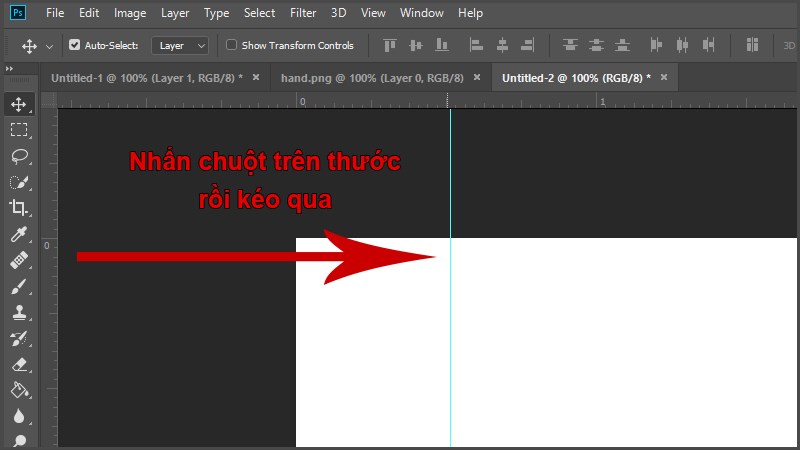The height and width of the screenshot is (450, 800).
Task: Close the hand.png tab
Action: point(477,78)
